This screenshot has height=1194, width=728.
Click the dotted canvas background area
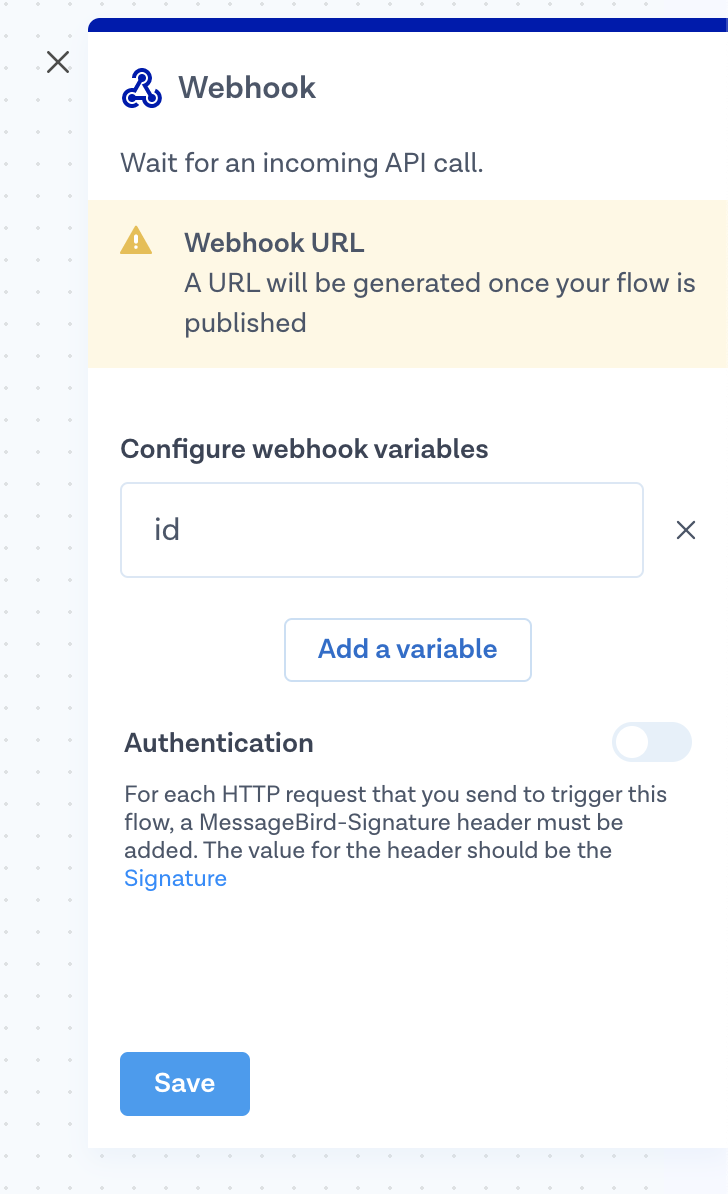[x=40, y=600]
